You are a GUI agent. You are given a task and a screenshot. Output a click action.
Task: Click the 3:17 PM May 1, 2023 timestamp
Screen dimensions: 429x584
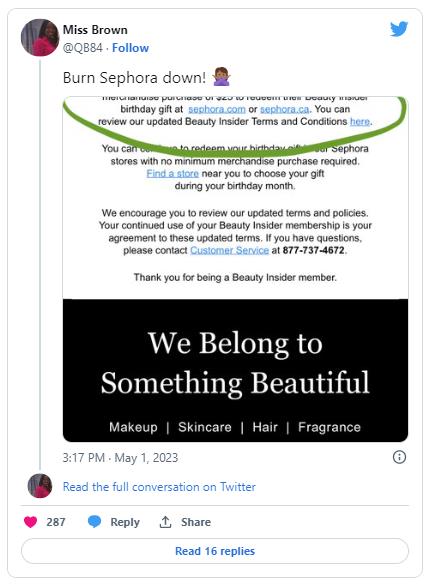(120, 458)
